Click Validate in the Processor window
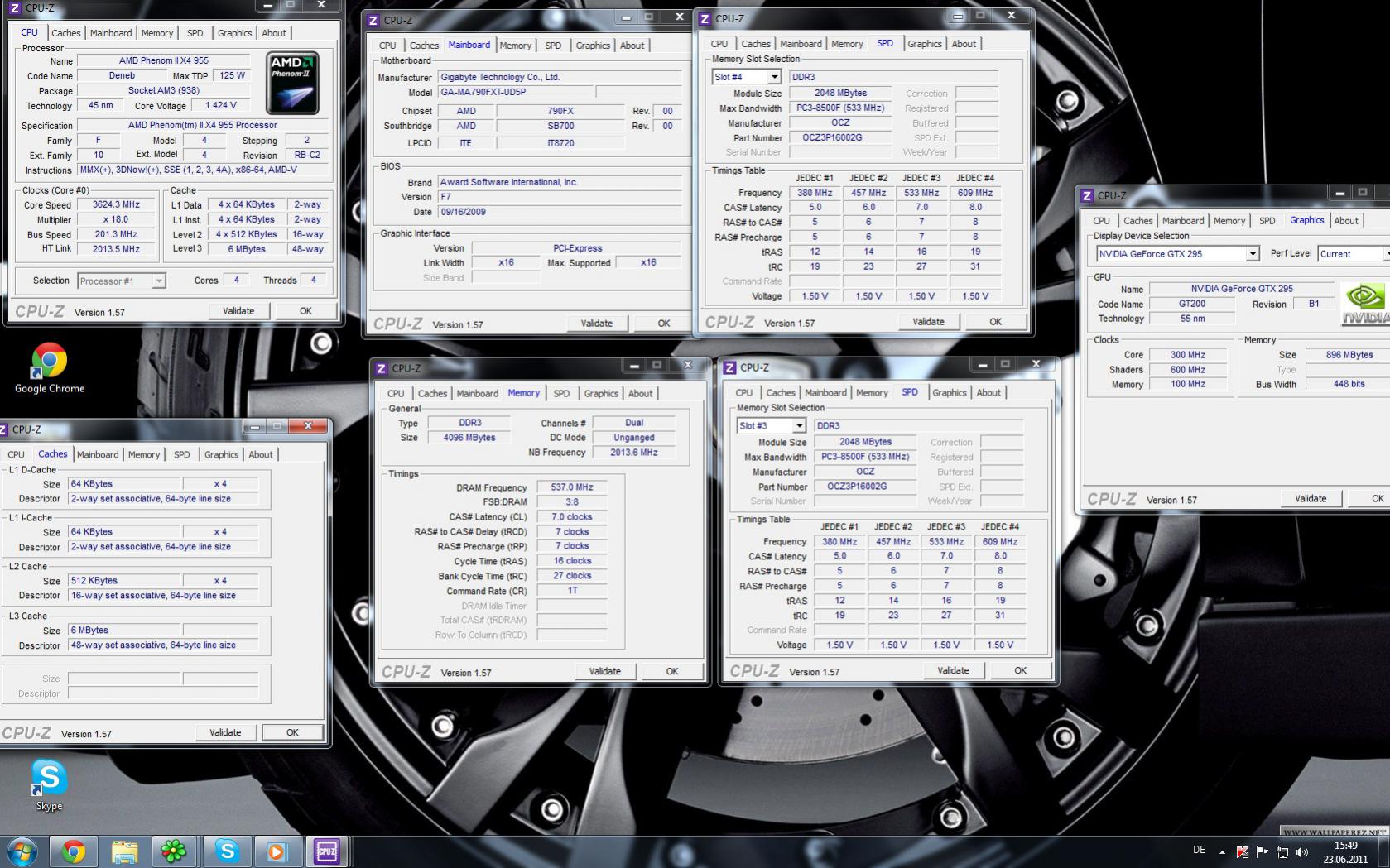 point(238,311)
